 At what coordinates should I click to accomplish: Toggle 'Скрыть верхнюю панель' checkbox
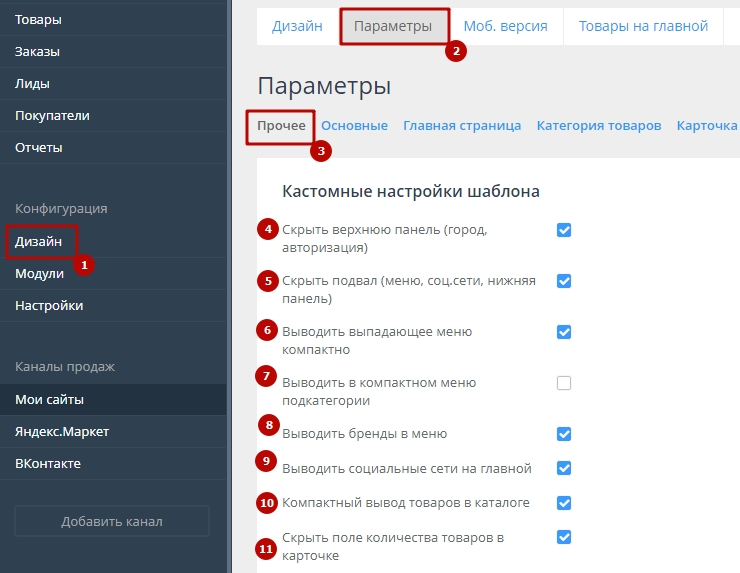click(564, 230)
